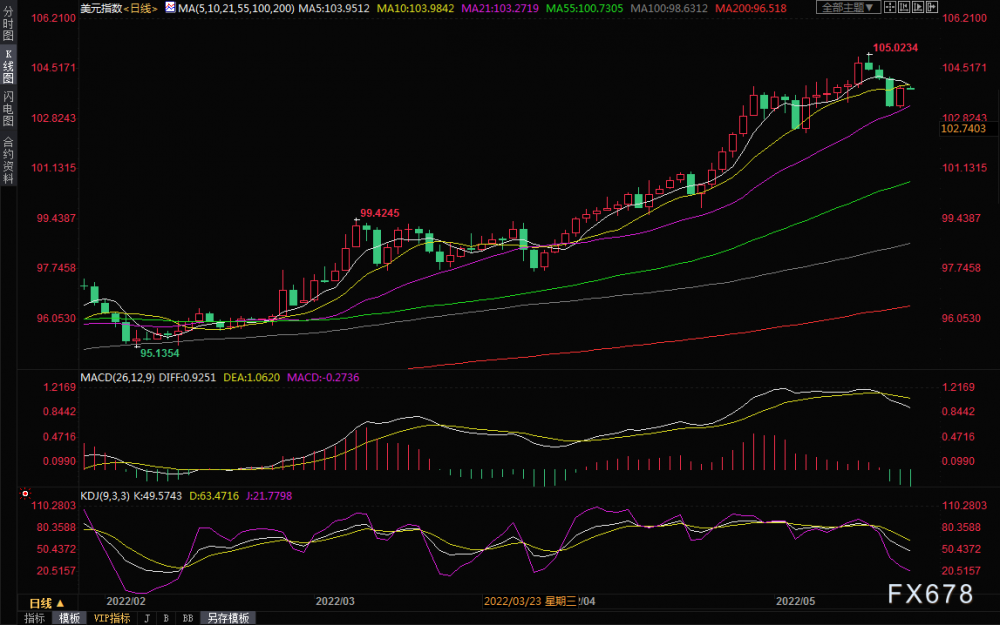Click the MA(5,10,21,55,100,200) parameters label
1000x625 pixels.
236,8
